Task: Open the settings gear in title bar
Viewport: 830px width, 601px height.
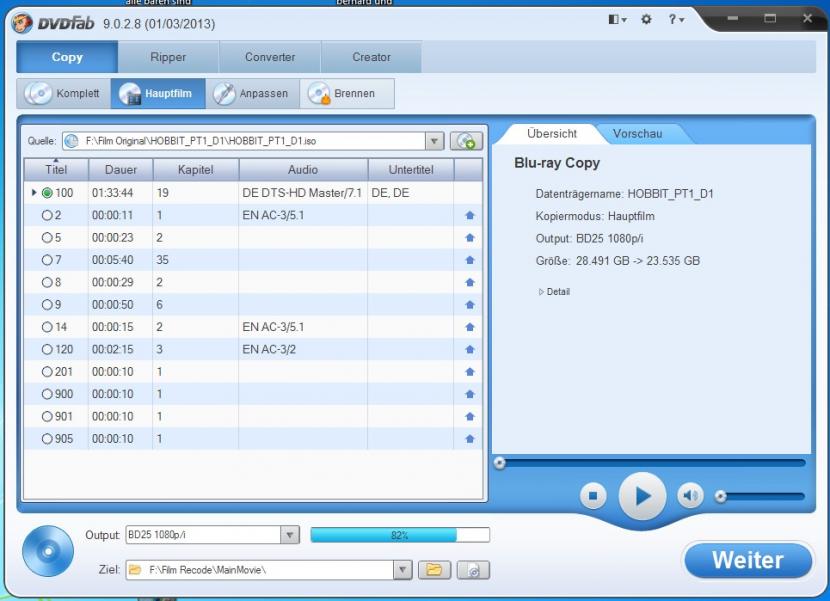Action: click(x=646, y=20)
